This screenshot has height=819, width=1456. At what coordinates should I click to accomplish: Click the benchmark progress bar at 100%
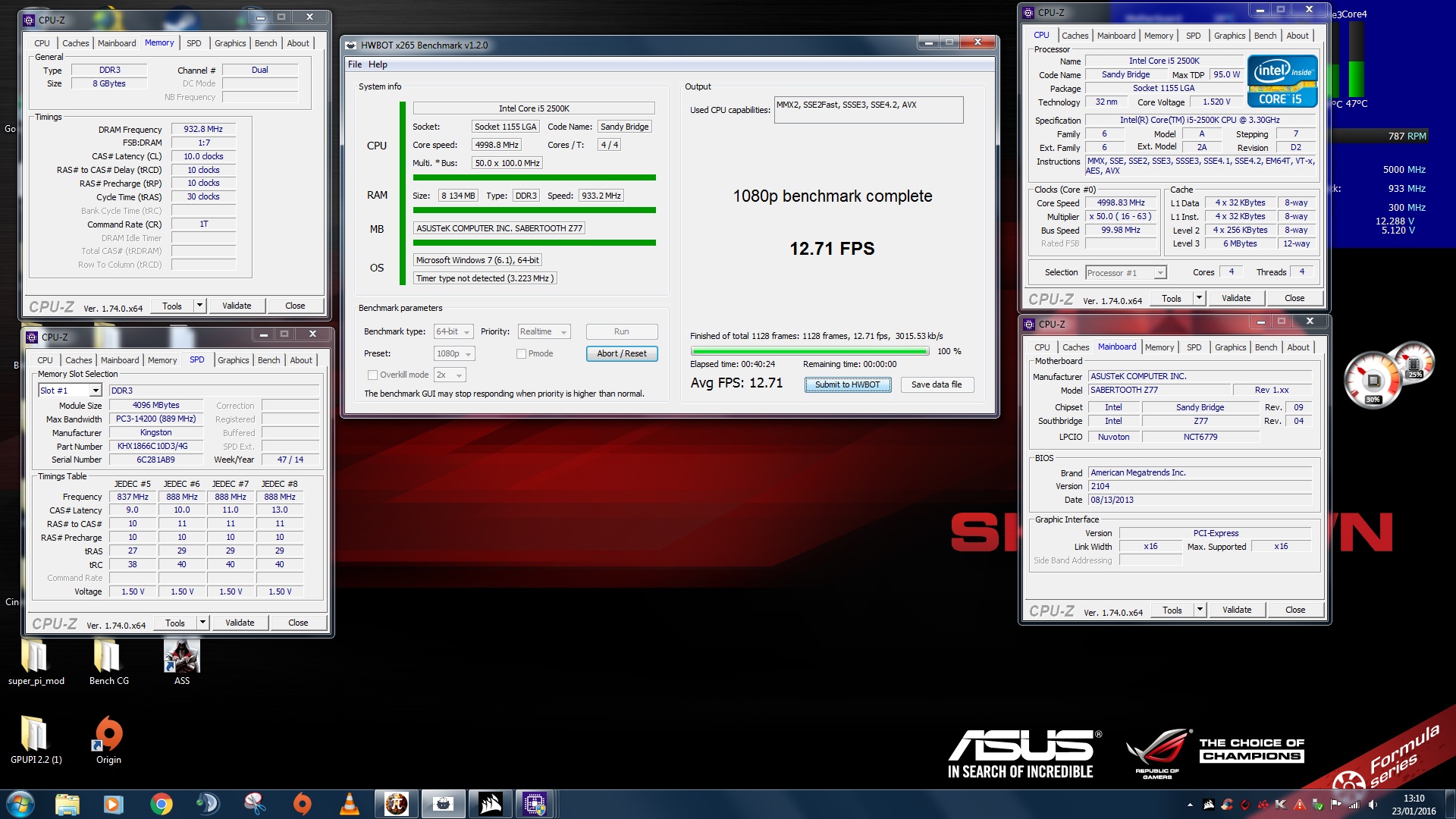(810, 351)
